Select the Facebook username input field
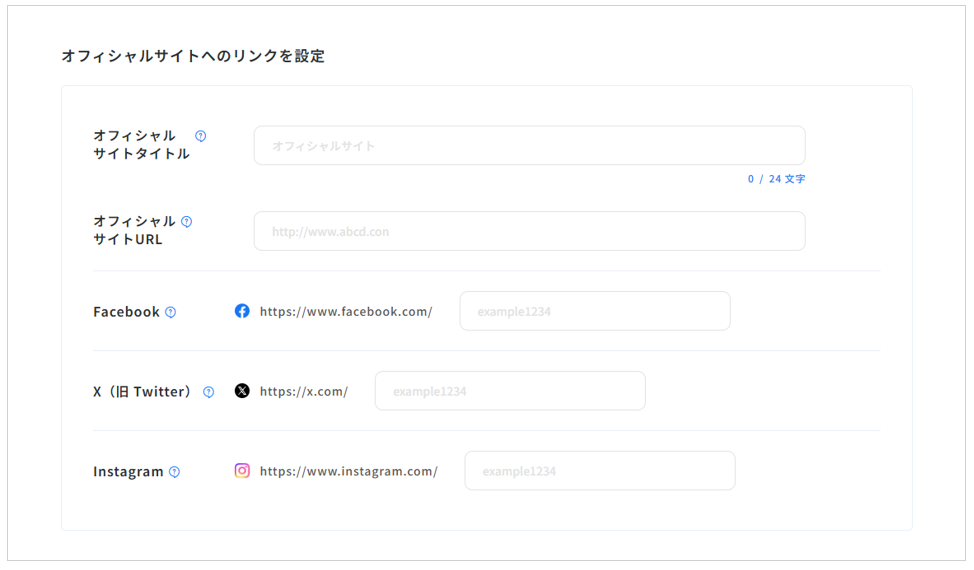 pyautogui.click(x=594, y=311)
